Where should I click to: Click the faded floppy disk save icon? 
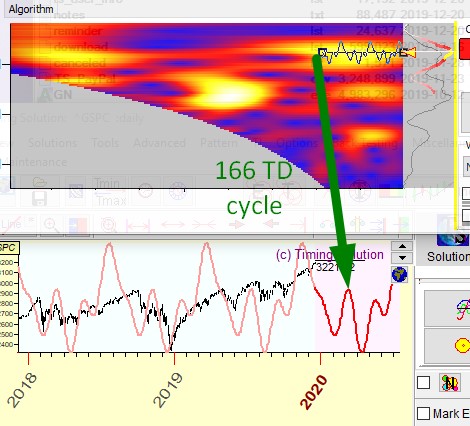[39, 199]
